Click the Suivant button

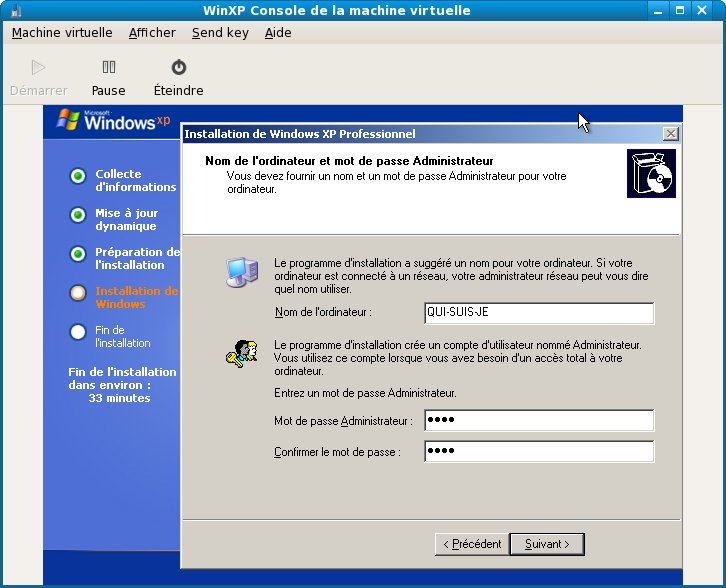pos(547,544)
